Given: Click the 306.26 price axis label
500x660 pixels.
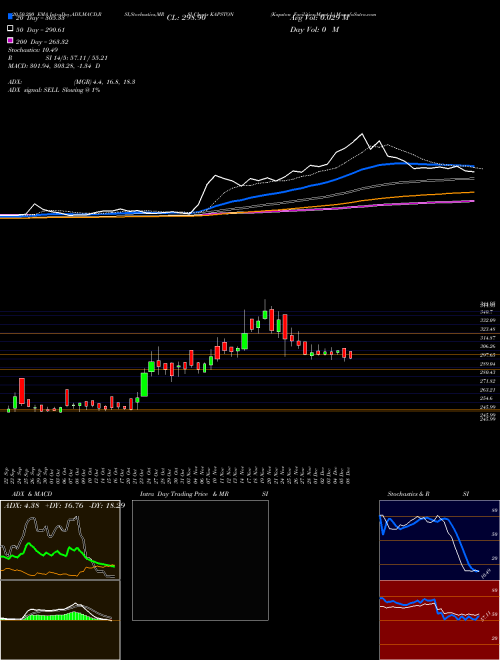Looking at the screenshot, I should coord(489,346).
